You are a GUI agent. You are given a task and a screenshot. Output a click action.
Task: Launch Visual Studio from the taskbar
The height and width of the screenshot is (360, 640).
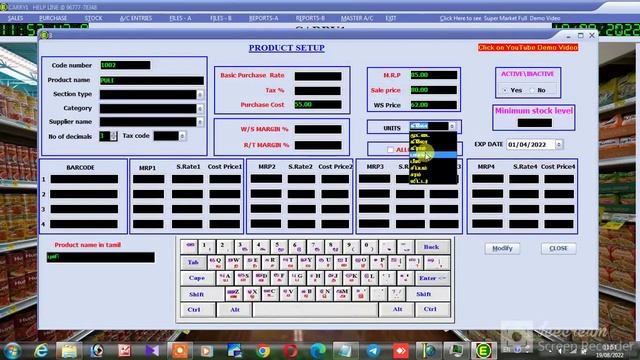click(152, 351)
